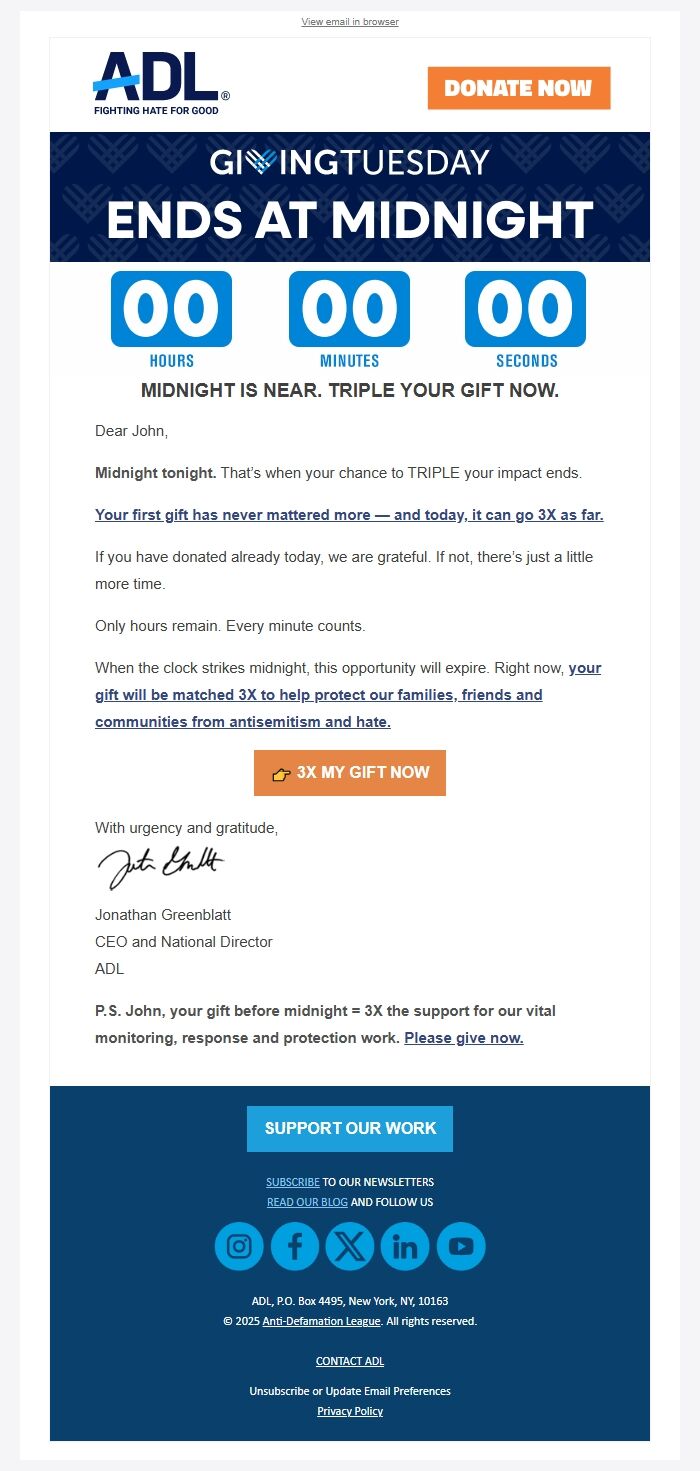Screen dimensions: 700x1471
Task: Open ADL's Instagram profile icon
Action: tap(239, 1246)
